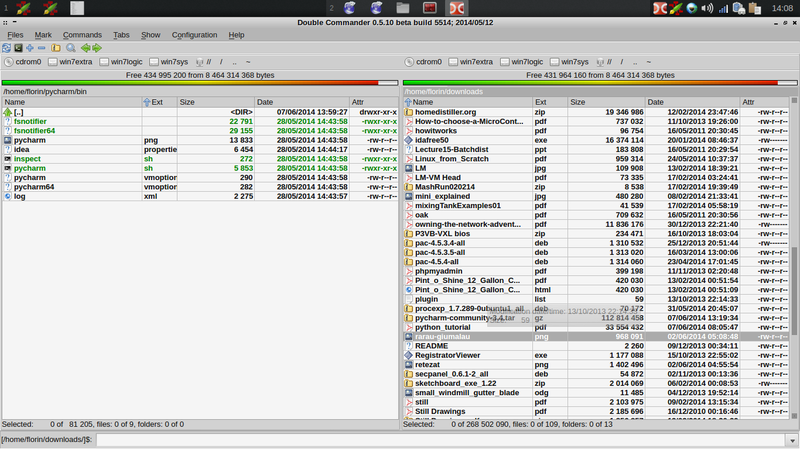
Task: Open the Files menu
Action: pyautogui.click(x=15, y=35)
